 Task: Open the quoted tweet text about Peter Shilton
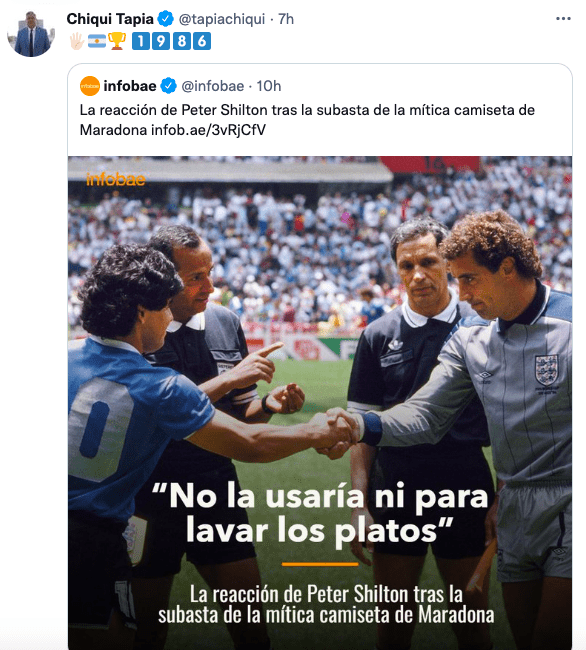click(307, 120)
